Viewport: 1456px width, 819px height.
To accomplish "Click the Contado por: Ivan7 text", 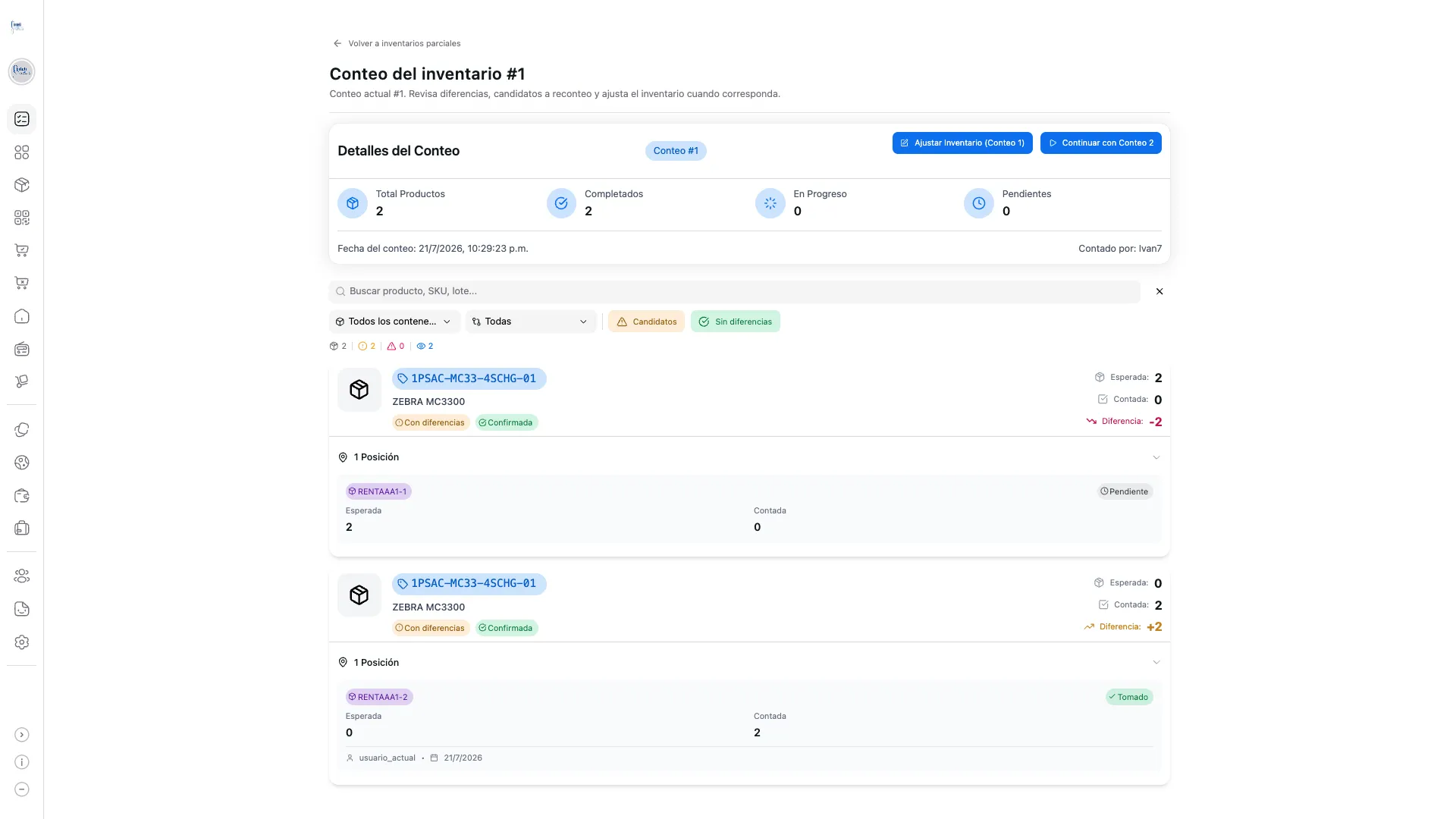I will pos(1120,249).
